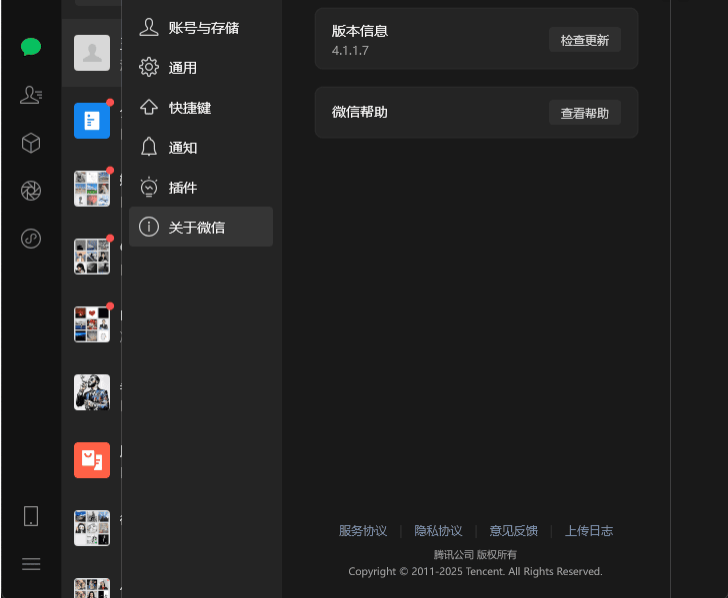Open the Contacts icon in the sidebar

(x=31, y=95)
